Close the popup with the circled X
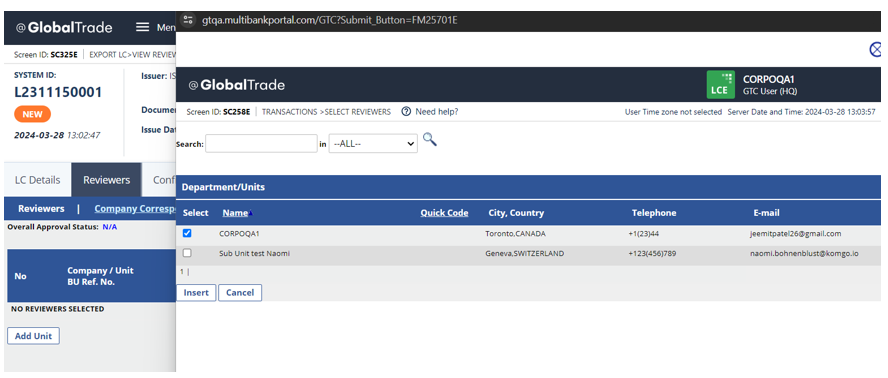The width and height of the screenshot is (888, 378). coord(876,49)
